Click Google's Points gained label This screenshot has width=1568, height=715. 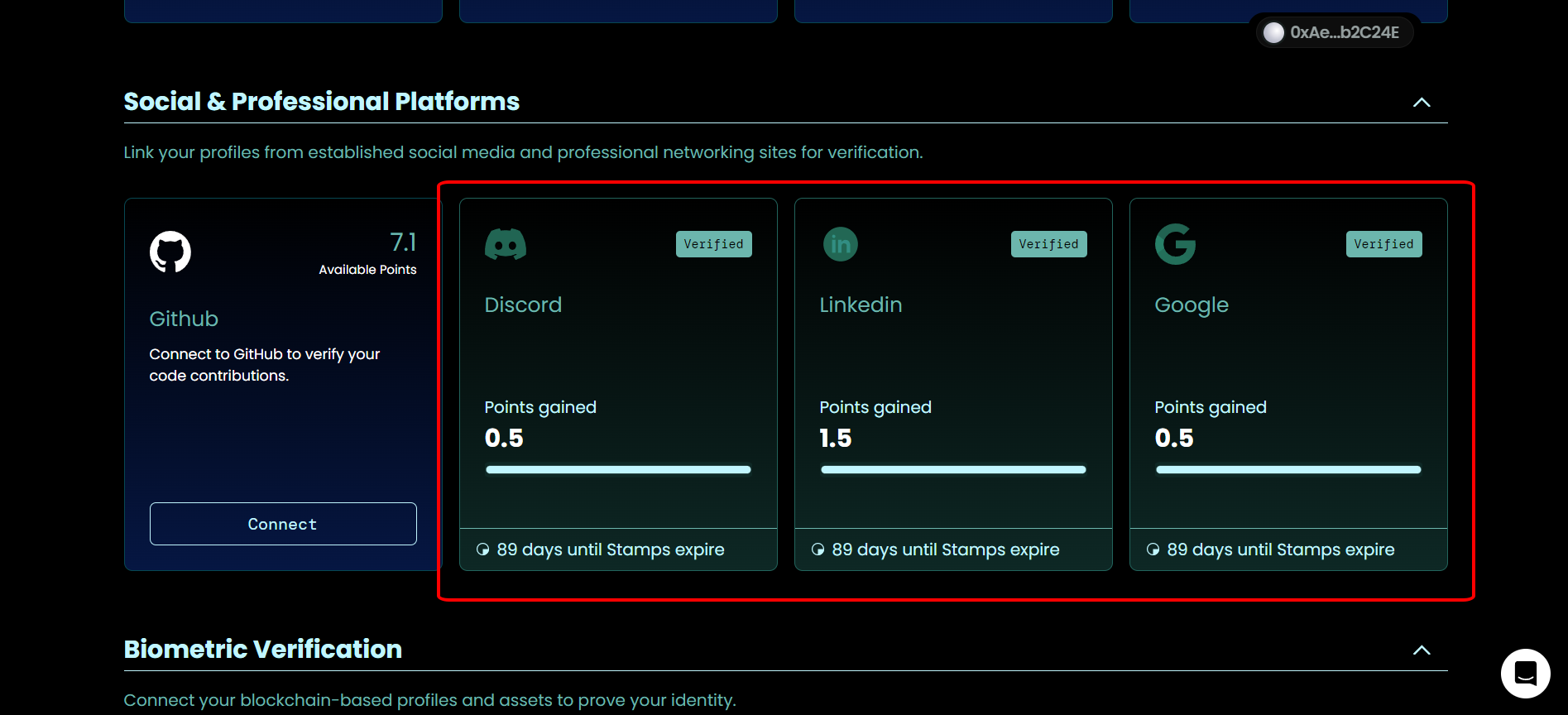coord(1211,407)
